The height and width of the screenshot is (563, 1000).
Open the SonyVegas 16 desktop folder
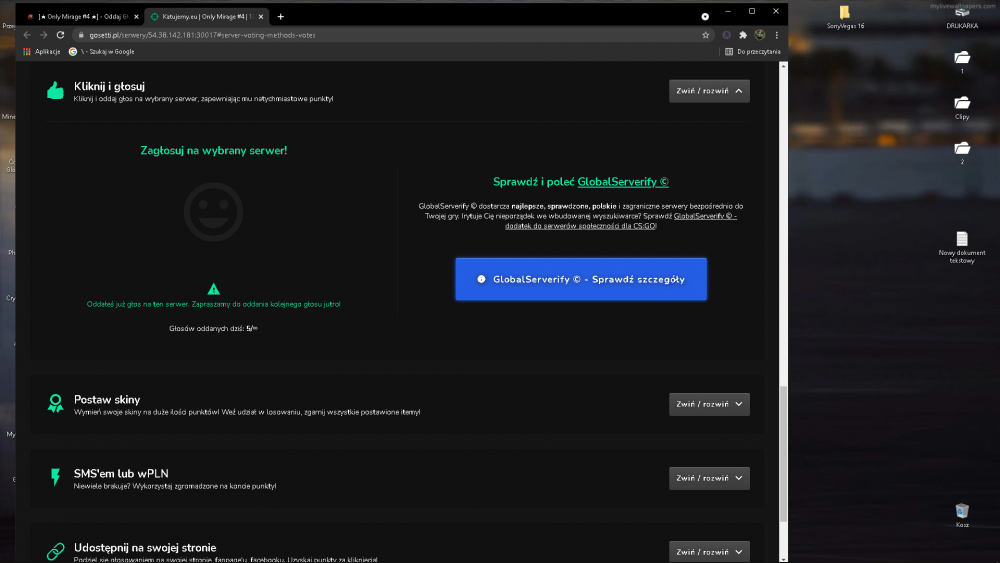(x=845, y=17)
